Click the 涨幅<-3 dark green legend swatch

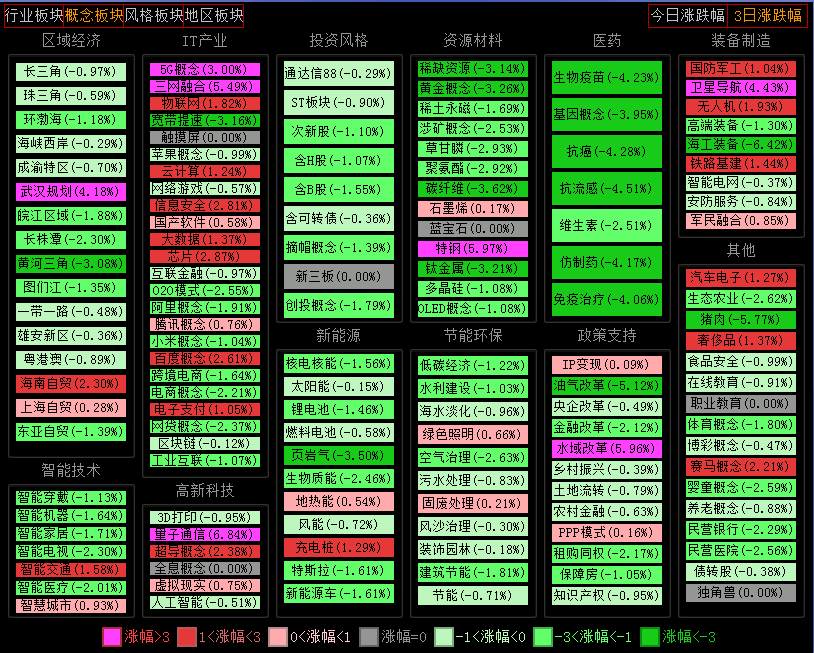650,637
